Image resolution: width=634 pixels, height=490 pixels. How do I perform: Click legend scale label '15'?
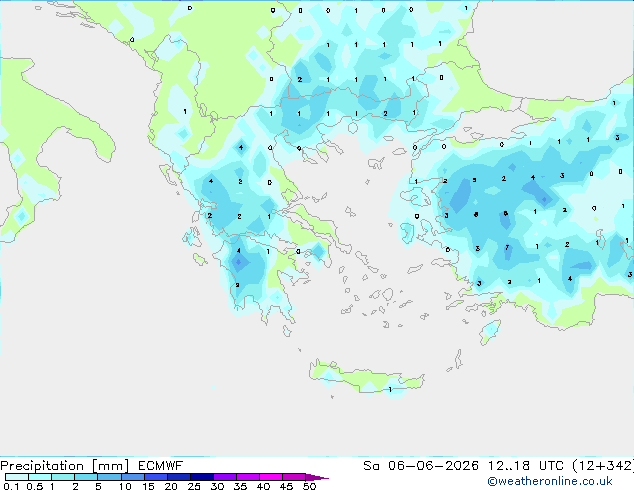pos(148,486)
